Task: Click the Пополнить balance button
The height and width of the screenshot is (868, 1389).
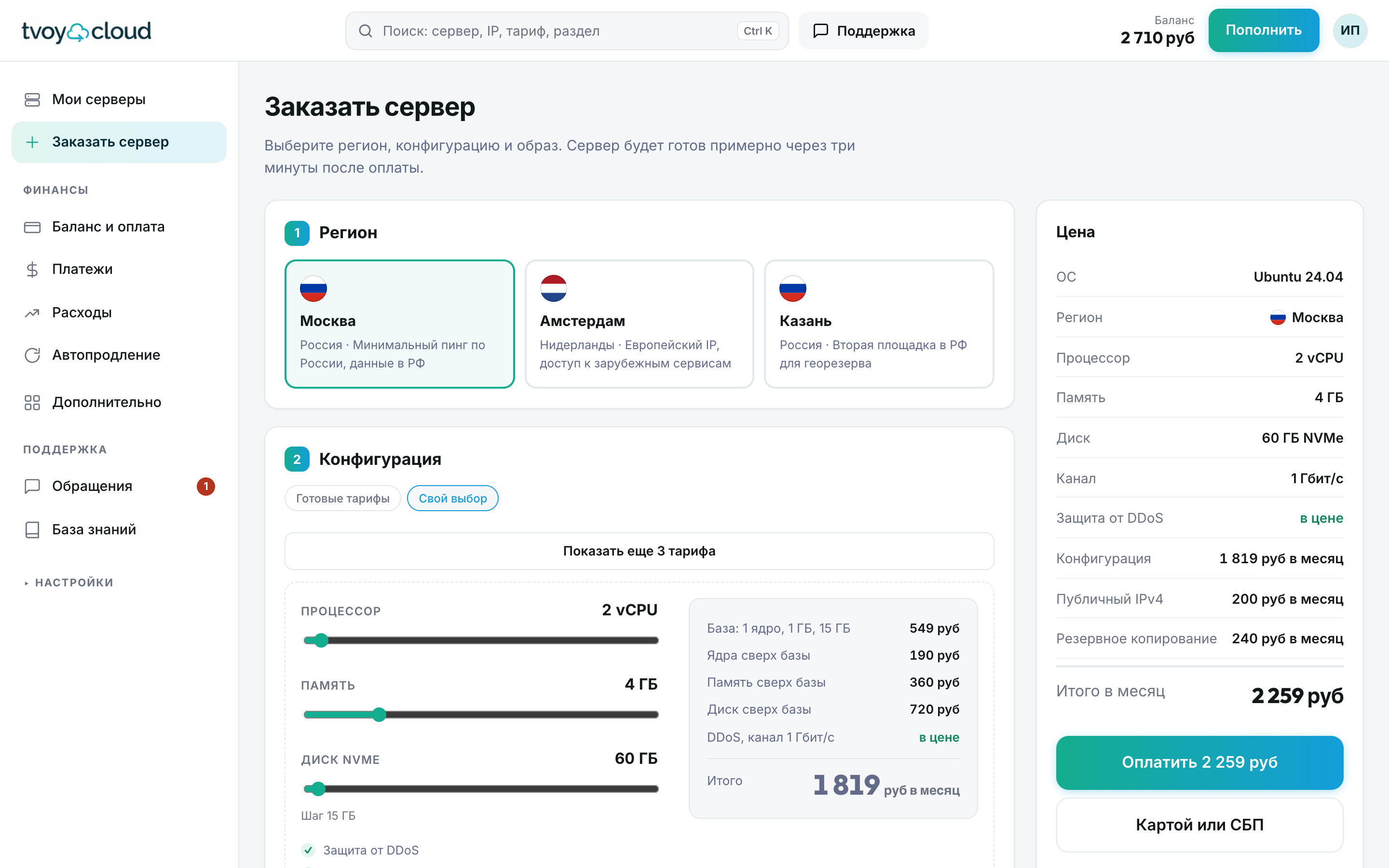Action: point(1263,30)
